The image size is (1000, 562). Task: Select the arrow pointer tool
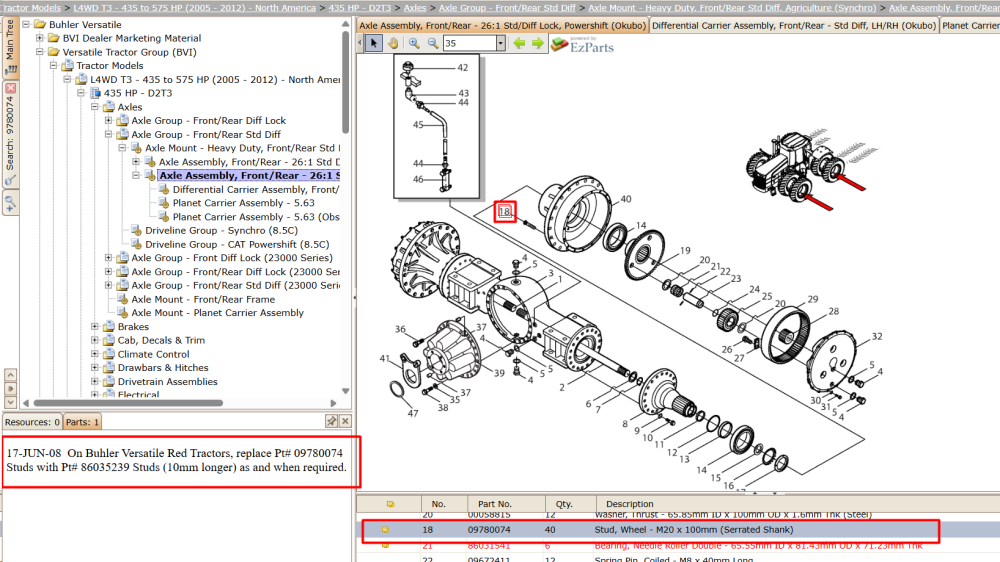(x=374, y=43)
